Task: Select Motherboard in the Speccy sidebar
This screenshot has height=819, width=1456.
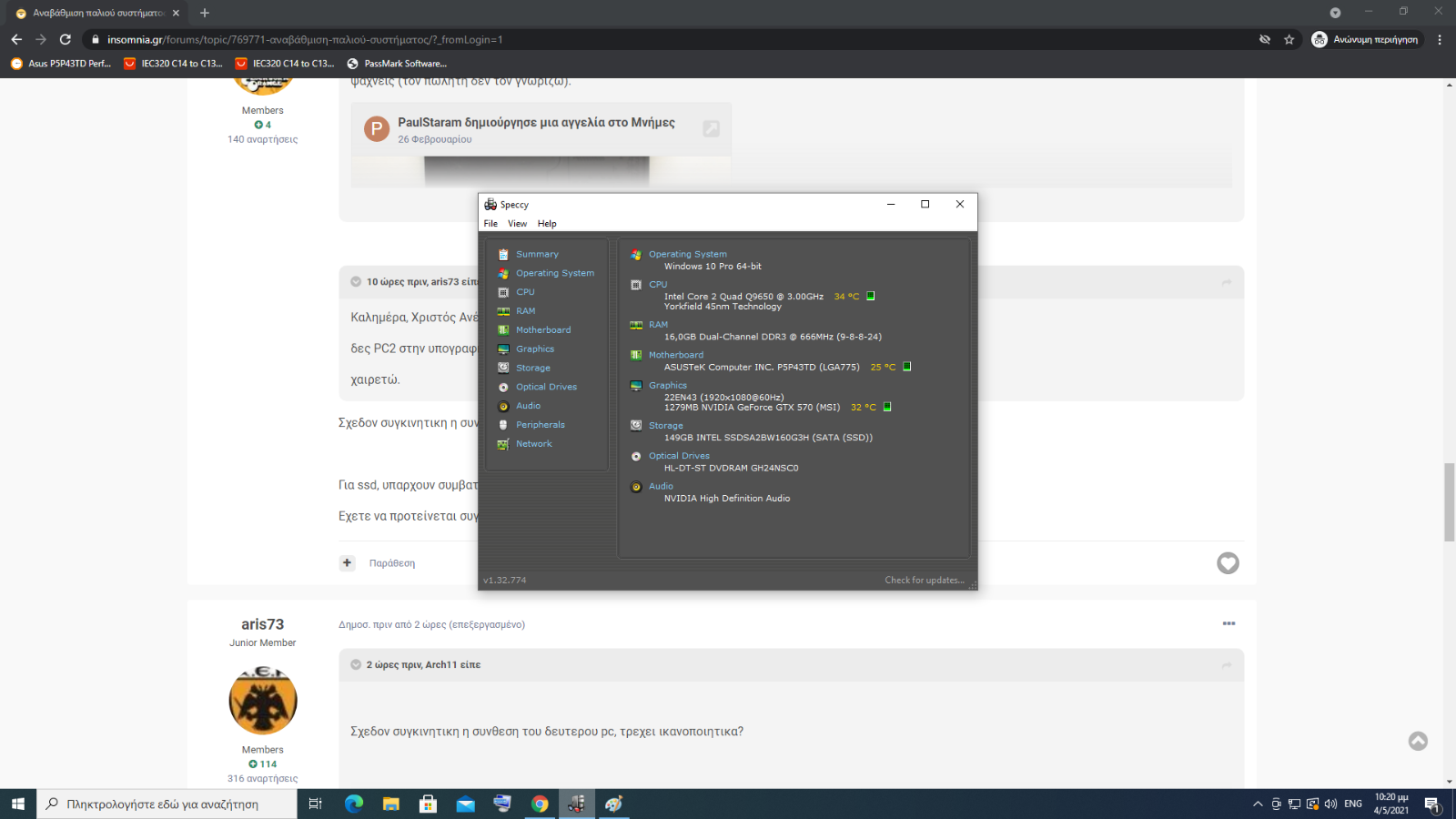Action: pos(543,330)
